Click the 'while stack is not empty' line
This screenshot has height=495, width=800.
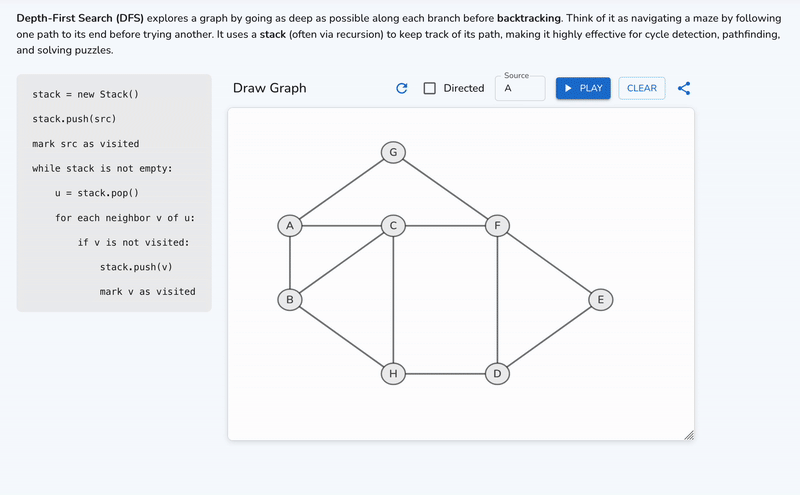(x=102, y=168)
